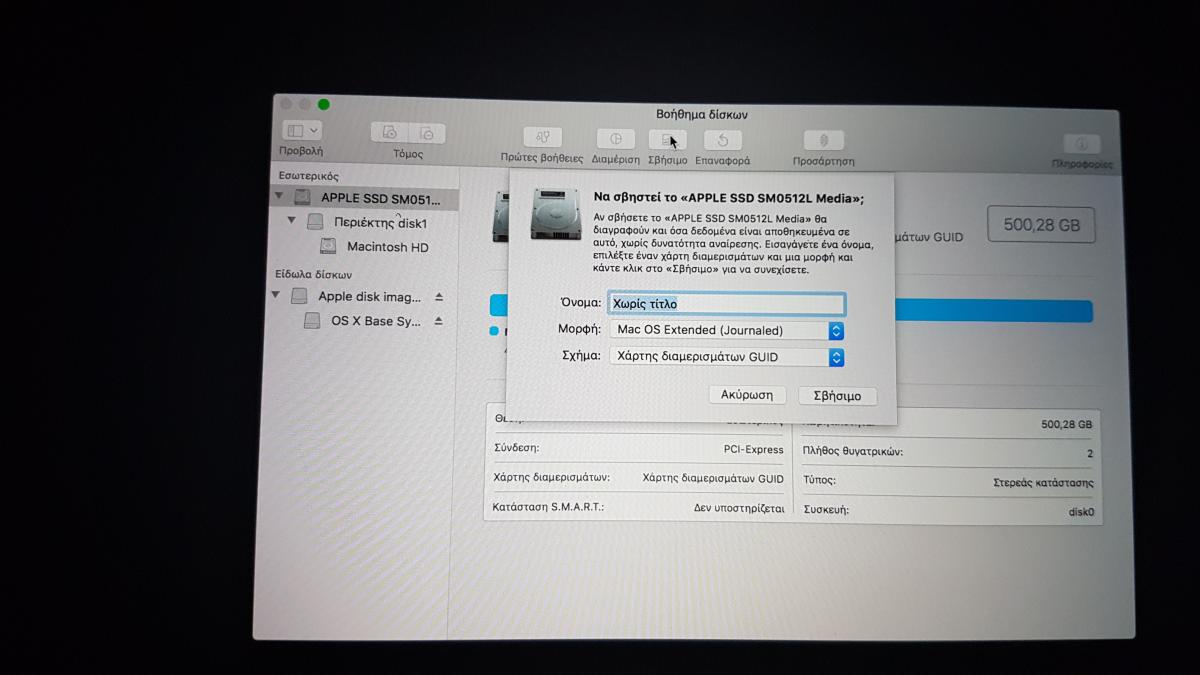Click the Όνομα name text field
This screenshot has width=1200, height=675.
(x=727, y=303)
